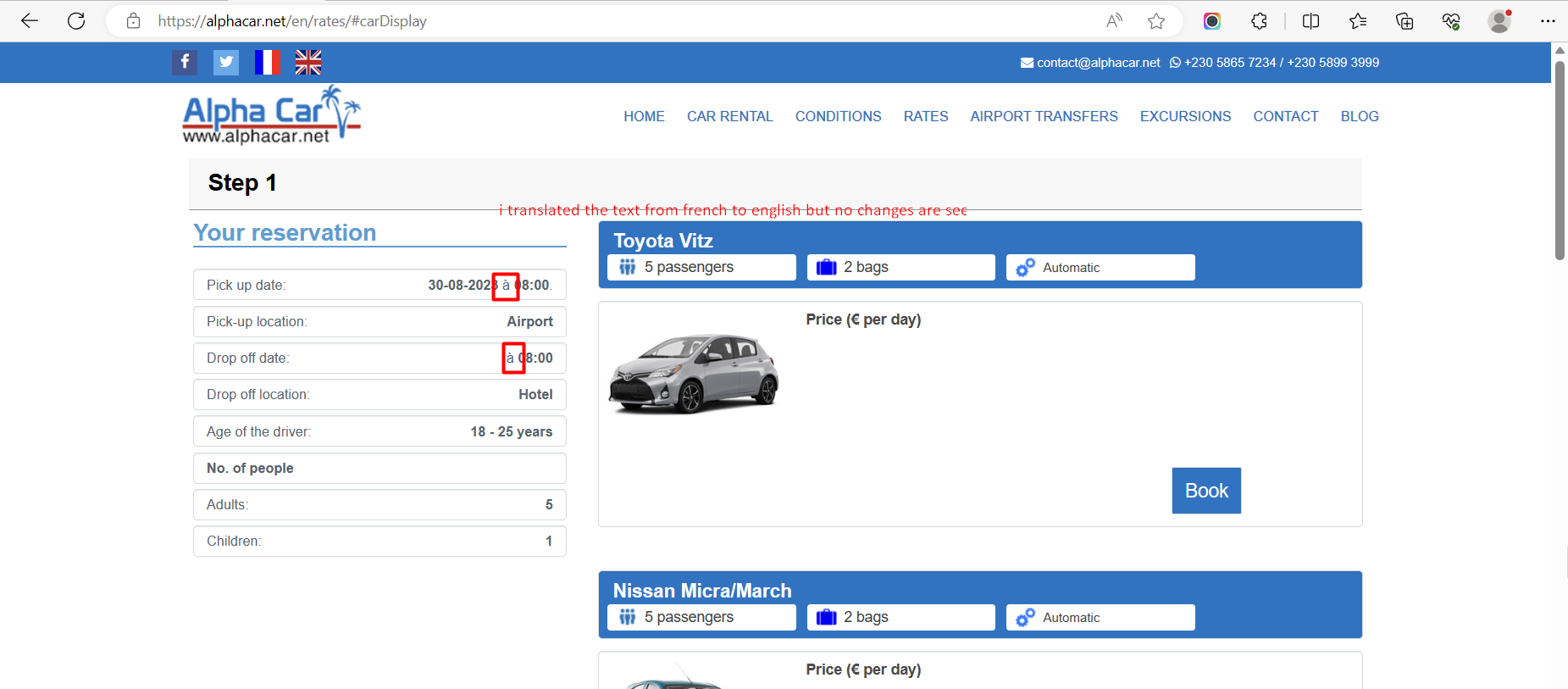Click the scrollbar up arrow
The height and width of the screenshot is (689, 1568).
coord(1560,50)
